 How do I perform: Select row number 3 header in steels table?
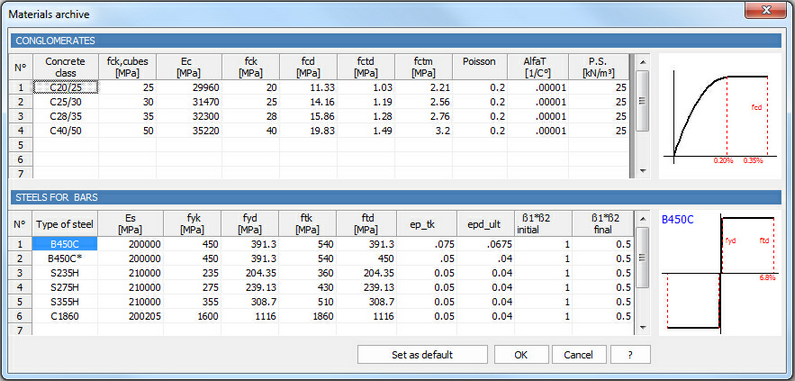[21, 273]
